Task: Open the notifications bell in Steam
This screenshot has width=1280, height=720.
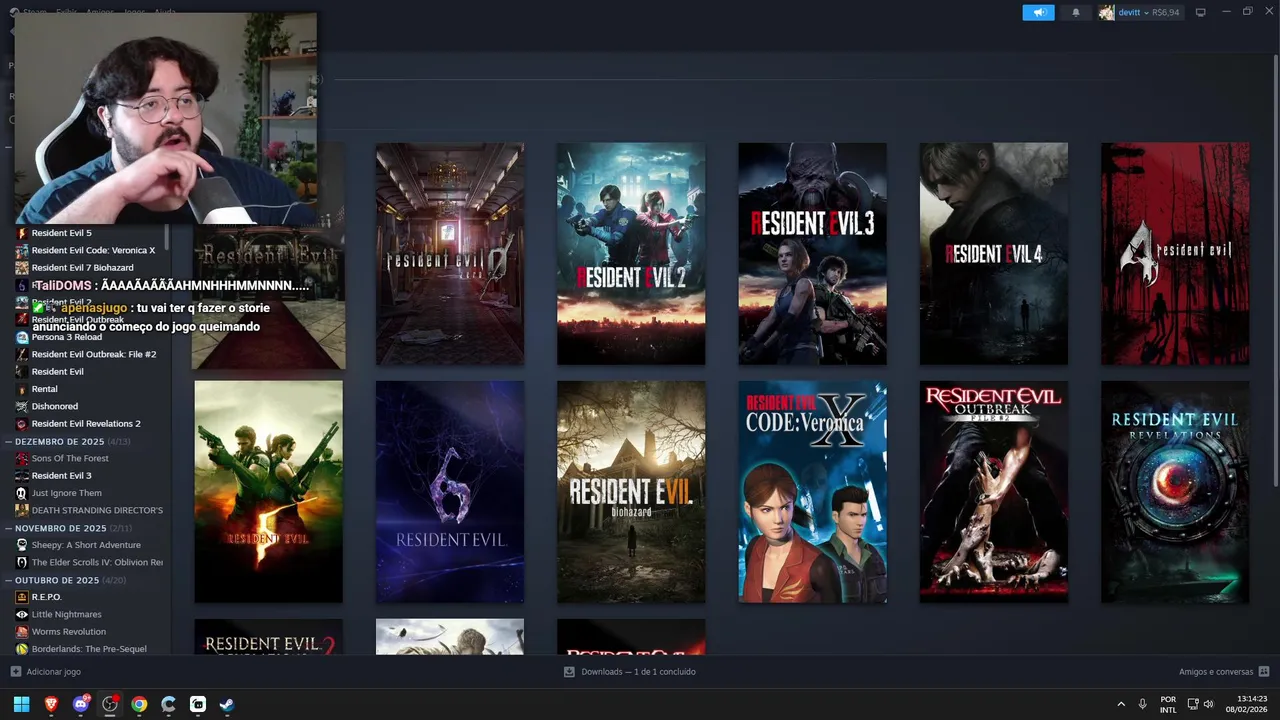Action: tap(1076, 12)
